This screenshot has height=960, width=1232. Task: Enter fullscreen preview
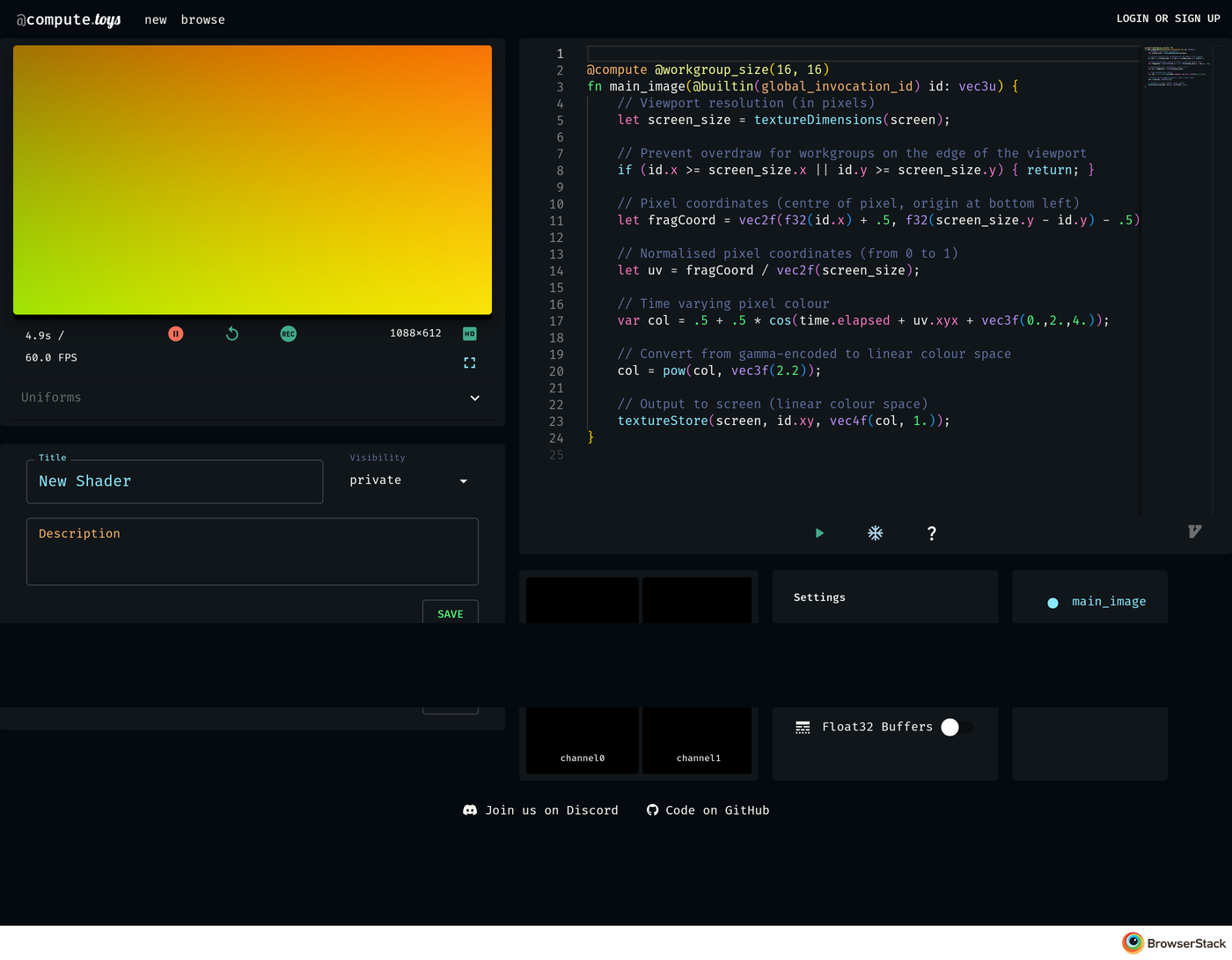pyautogui.click(x=470, y=363)
